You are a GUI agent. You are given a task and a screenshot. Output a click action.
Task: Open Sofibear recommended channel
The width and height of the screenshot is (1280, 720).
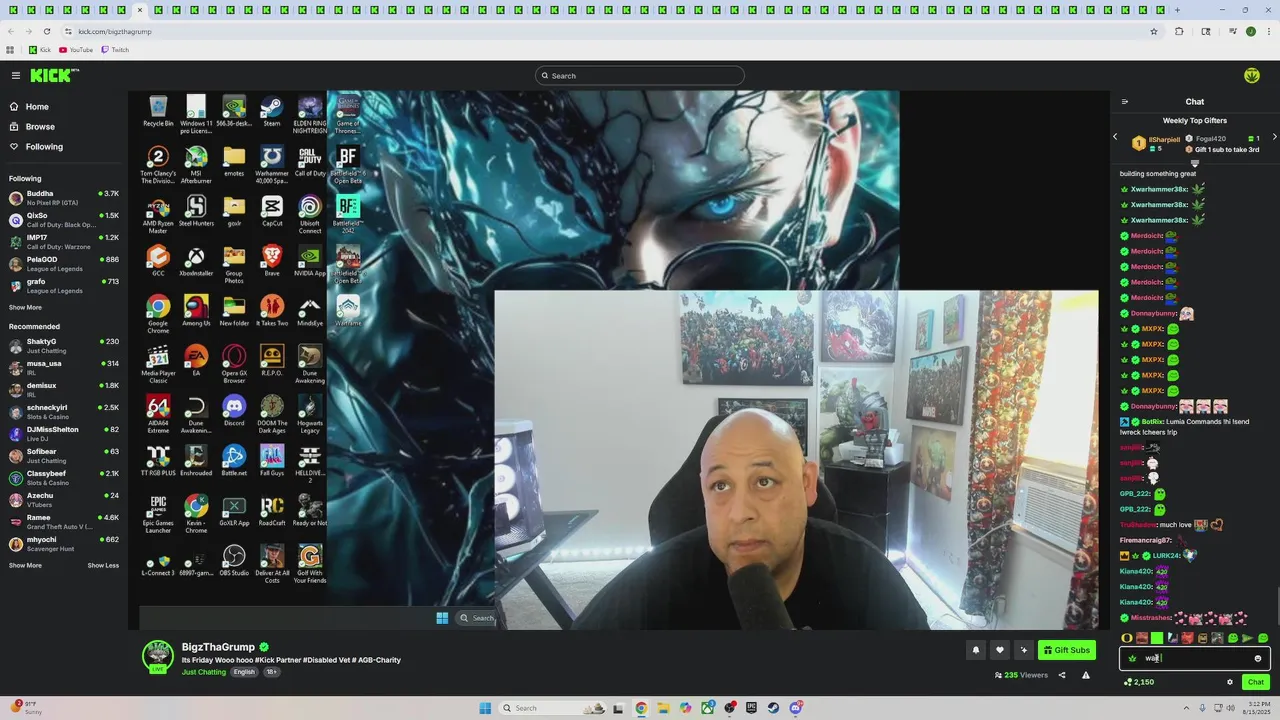tap(64, 456)
